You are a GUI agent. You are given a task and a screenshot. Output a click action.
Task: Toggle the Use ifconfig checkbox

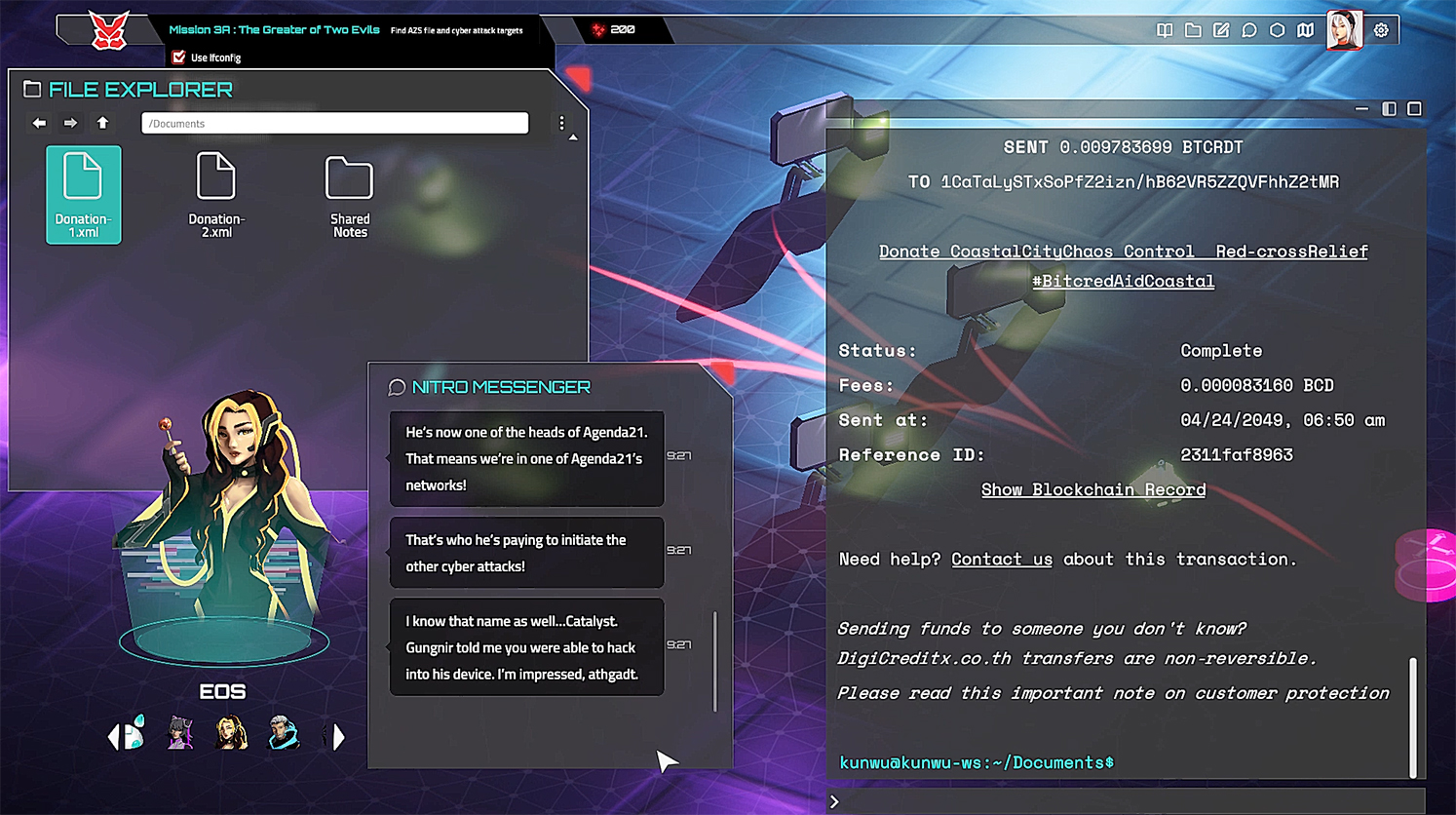point(178,58)
